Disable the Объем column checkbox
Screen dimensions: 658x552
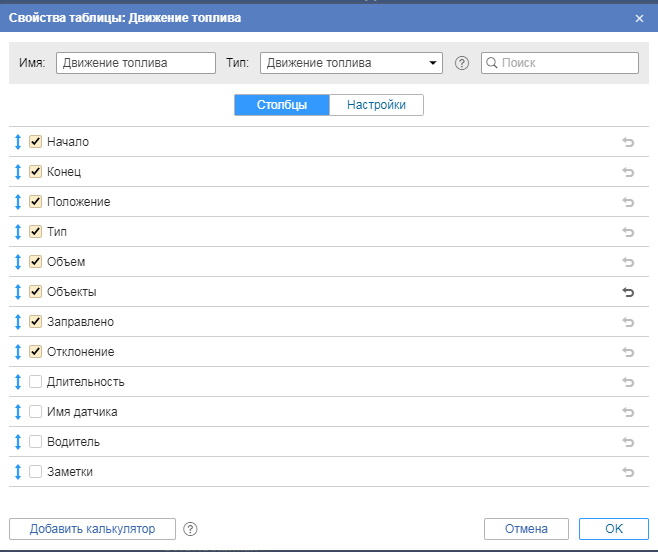(x=35, y=262)
